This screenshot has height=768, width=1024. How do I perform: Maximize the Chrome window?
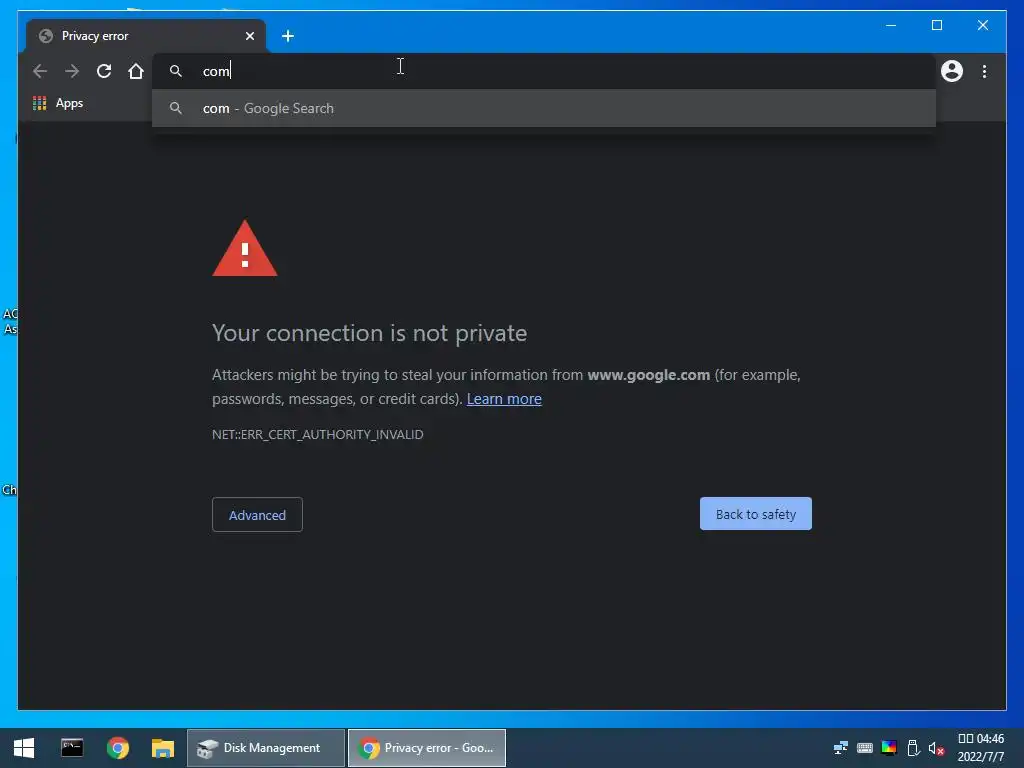[936, 25]
